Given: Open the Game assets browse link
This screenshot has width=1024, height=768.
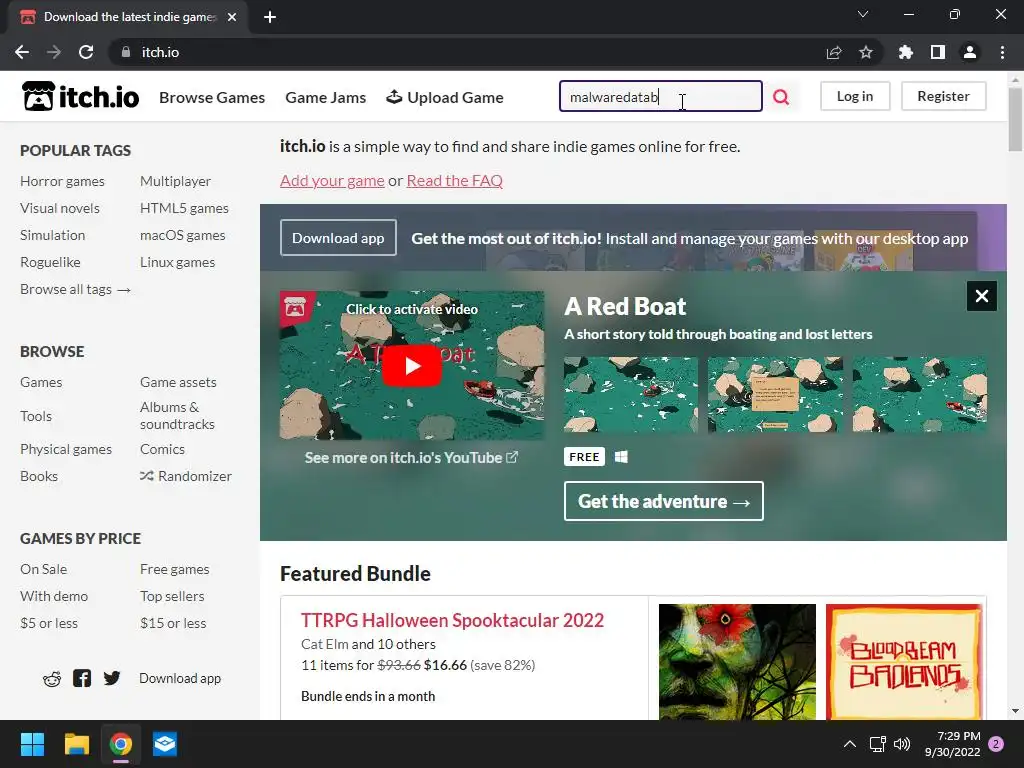Looking at the screenshot, I should [x=178, y=382].
